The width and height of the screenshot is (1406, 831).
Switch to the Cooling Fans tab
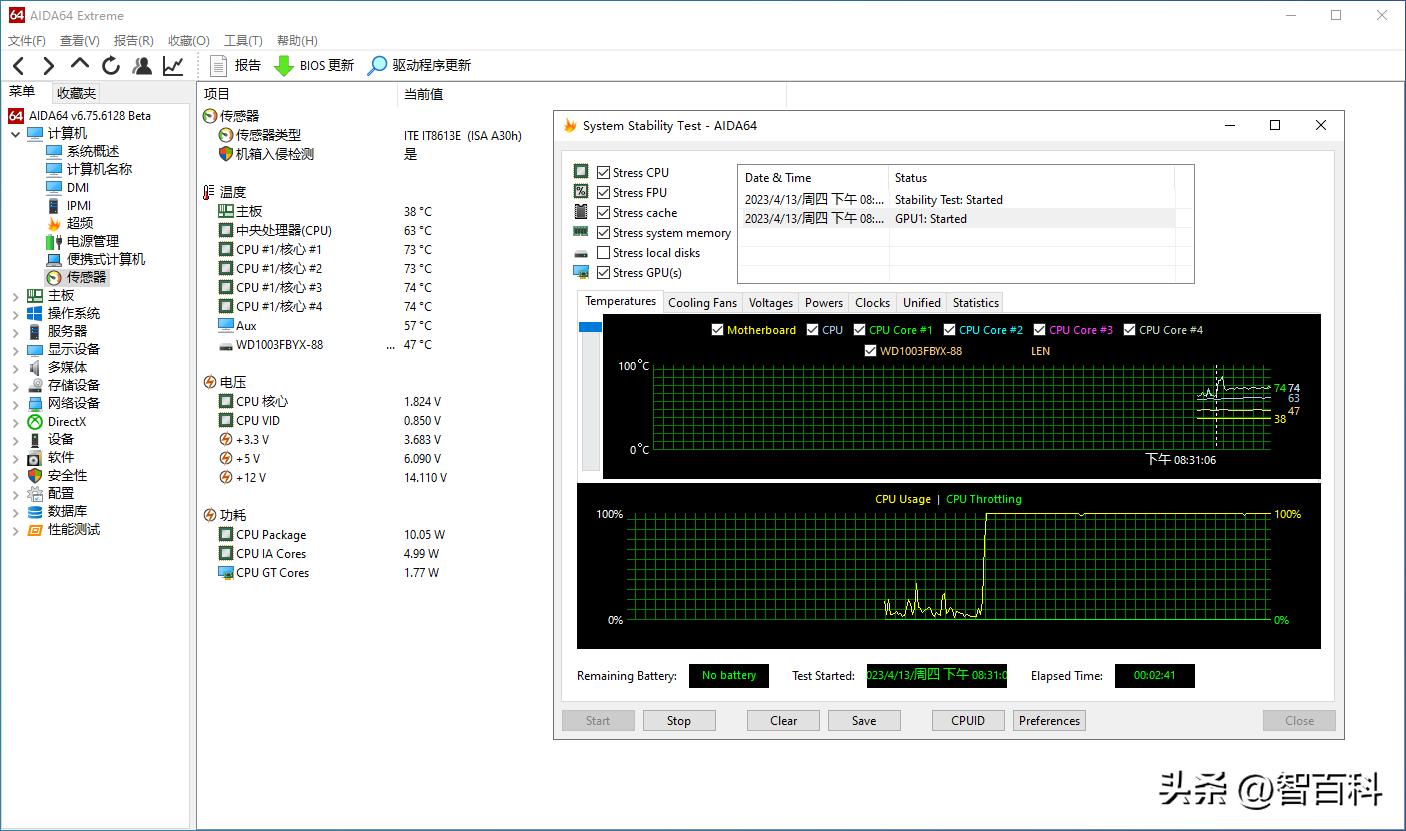702,303
